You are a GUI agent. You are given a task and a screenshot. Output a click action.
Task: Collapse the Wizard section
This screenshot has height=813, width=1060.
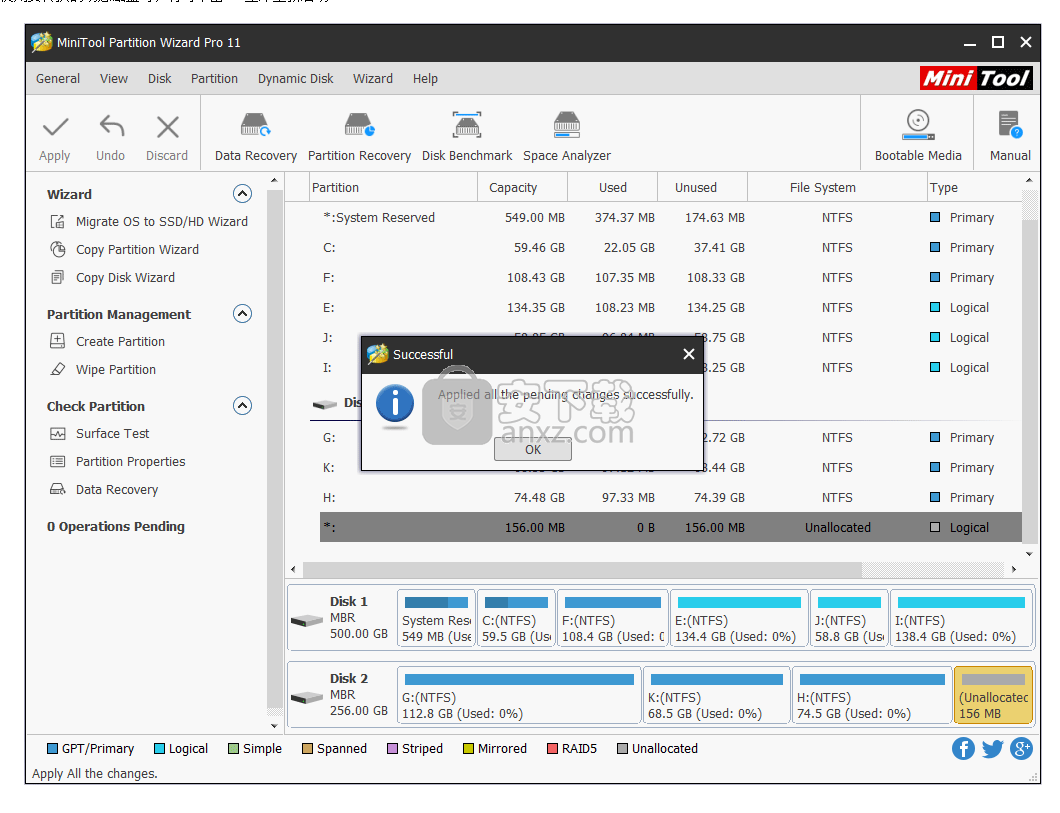(242, 194)
